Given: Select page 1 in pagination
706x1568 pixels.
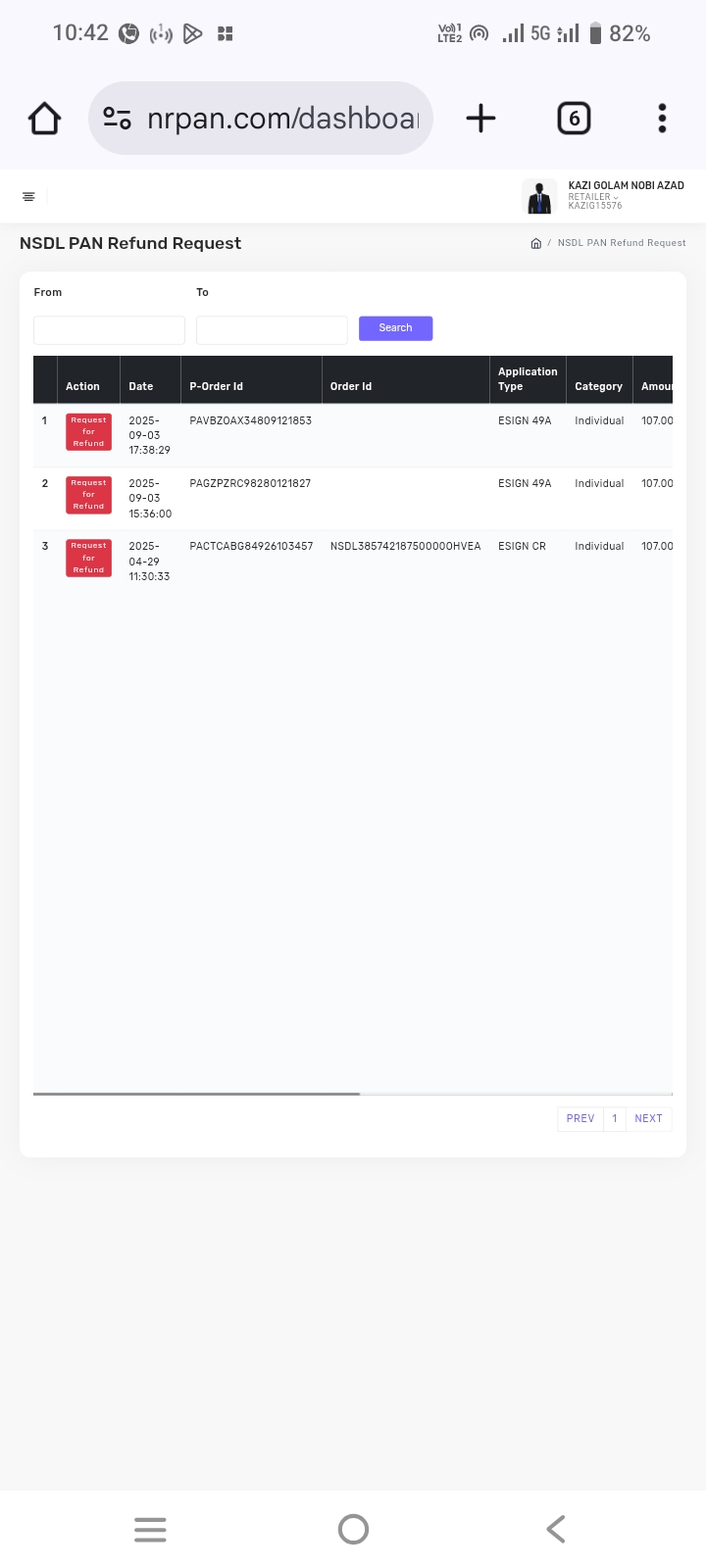Looking at the screenshot, I should coord(615,1118).
